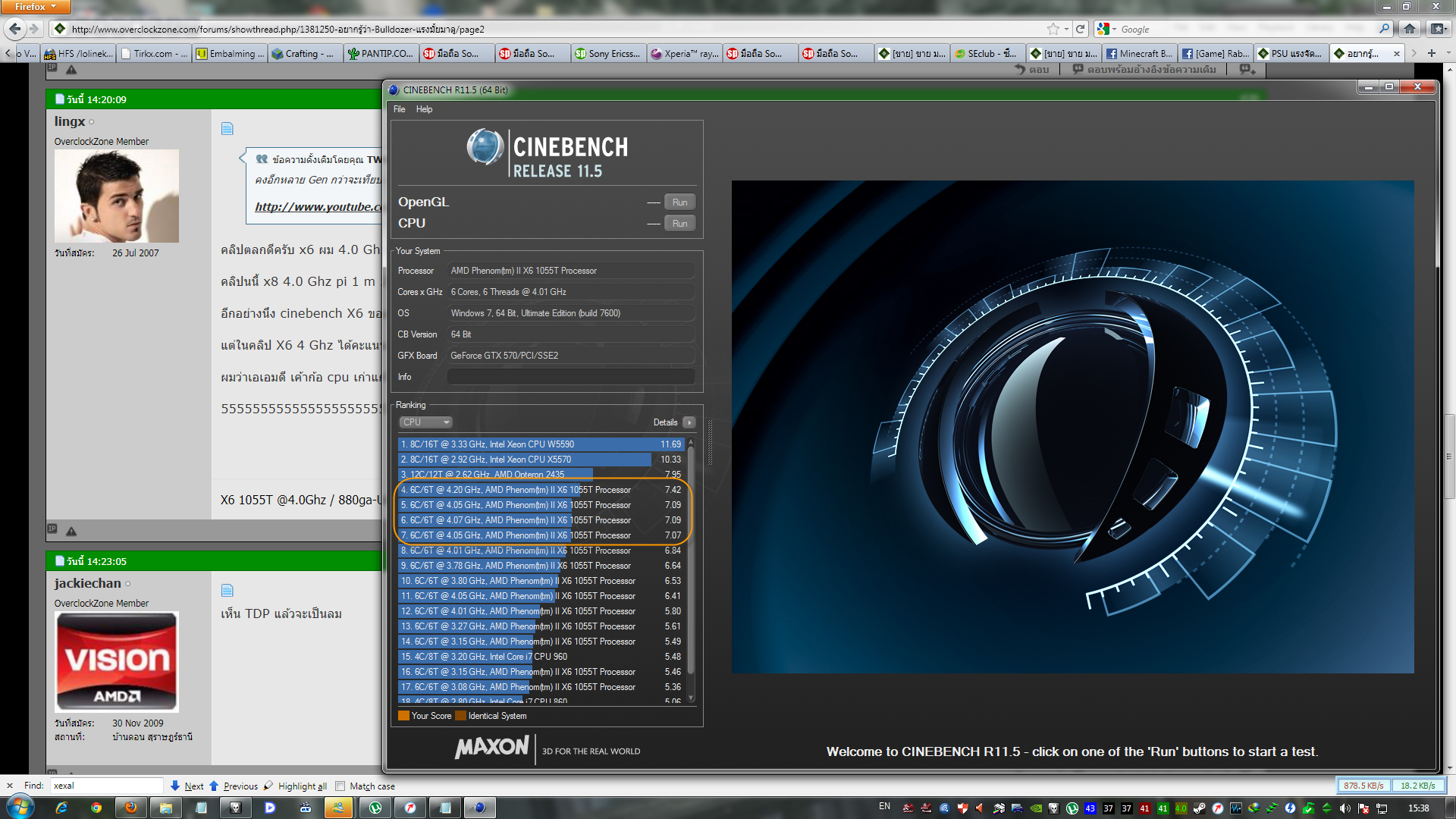Click the lingx profile avatar thumbnail
1456x819 pixels.
pos(117,196)
